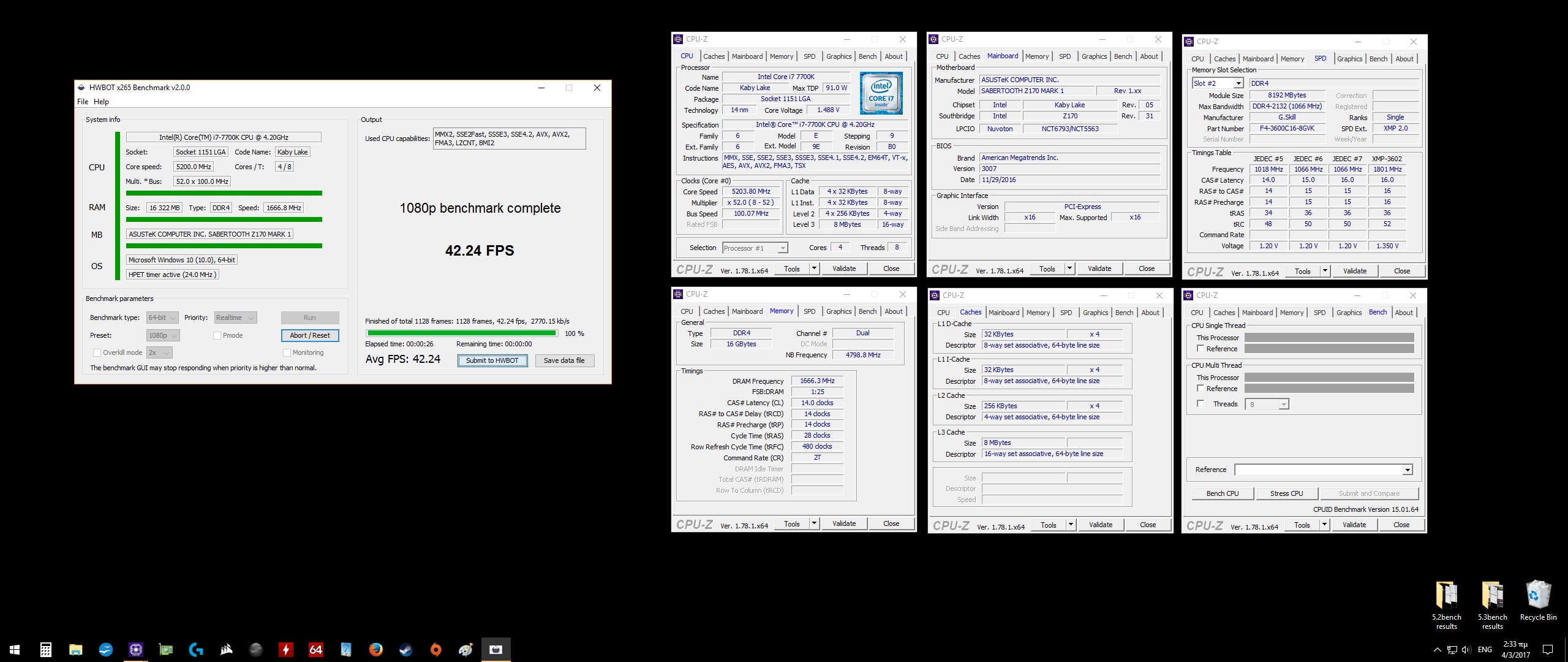
Task: Launch Firefox from the taskbar
Action: pos(375,650)
